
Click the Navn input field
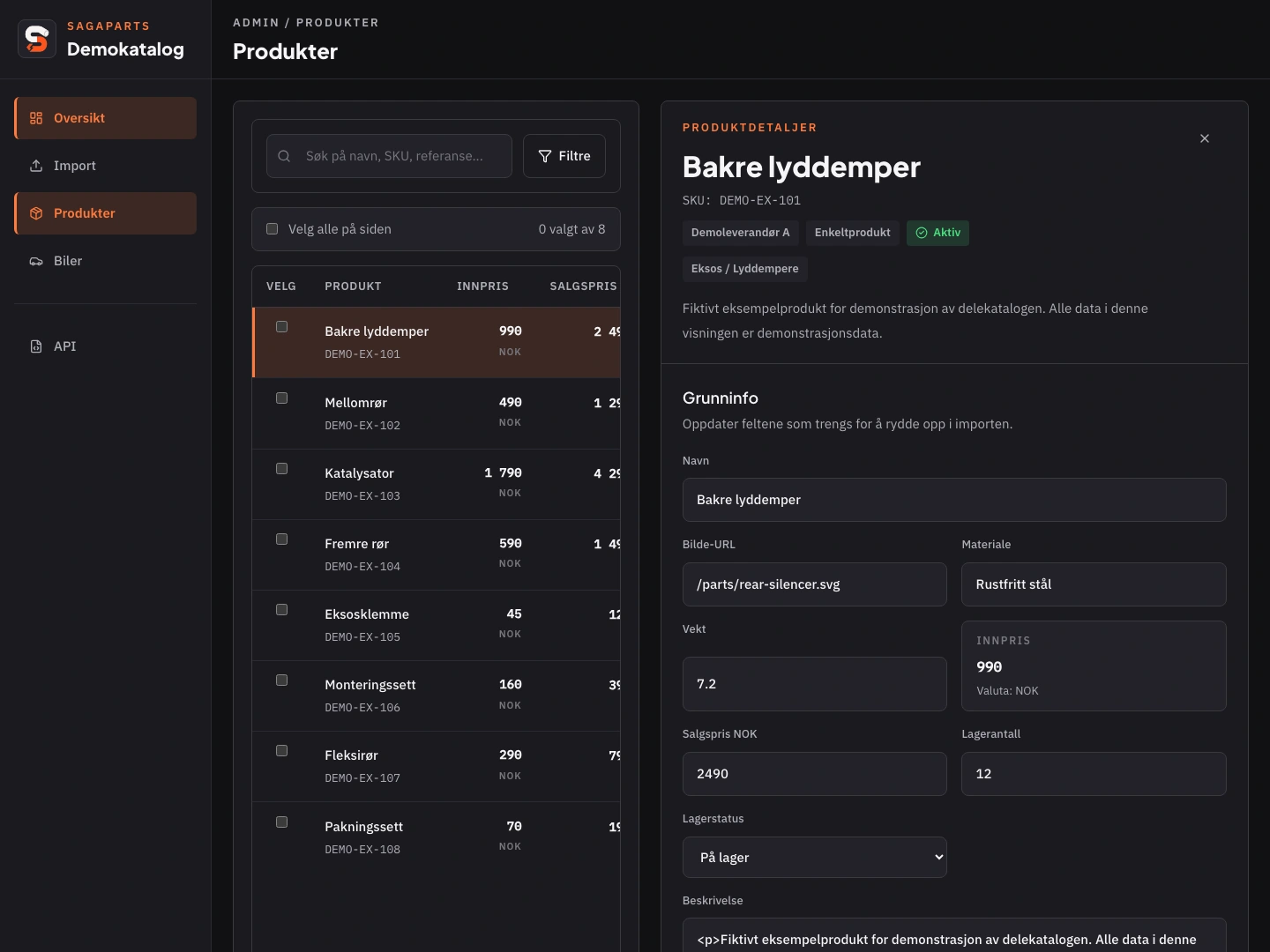(x=954, y=500)
